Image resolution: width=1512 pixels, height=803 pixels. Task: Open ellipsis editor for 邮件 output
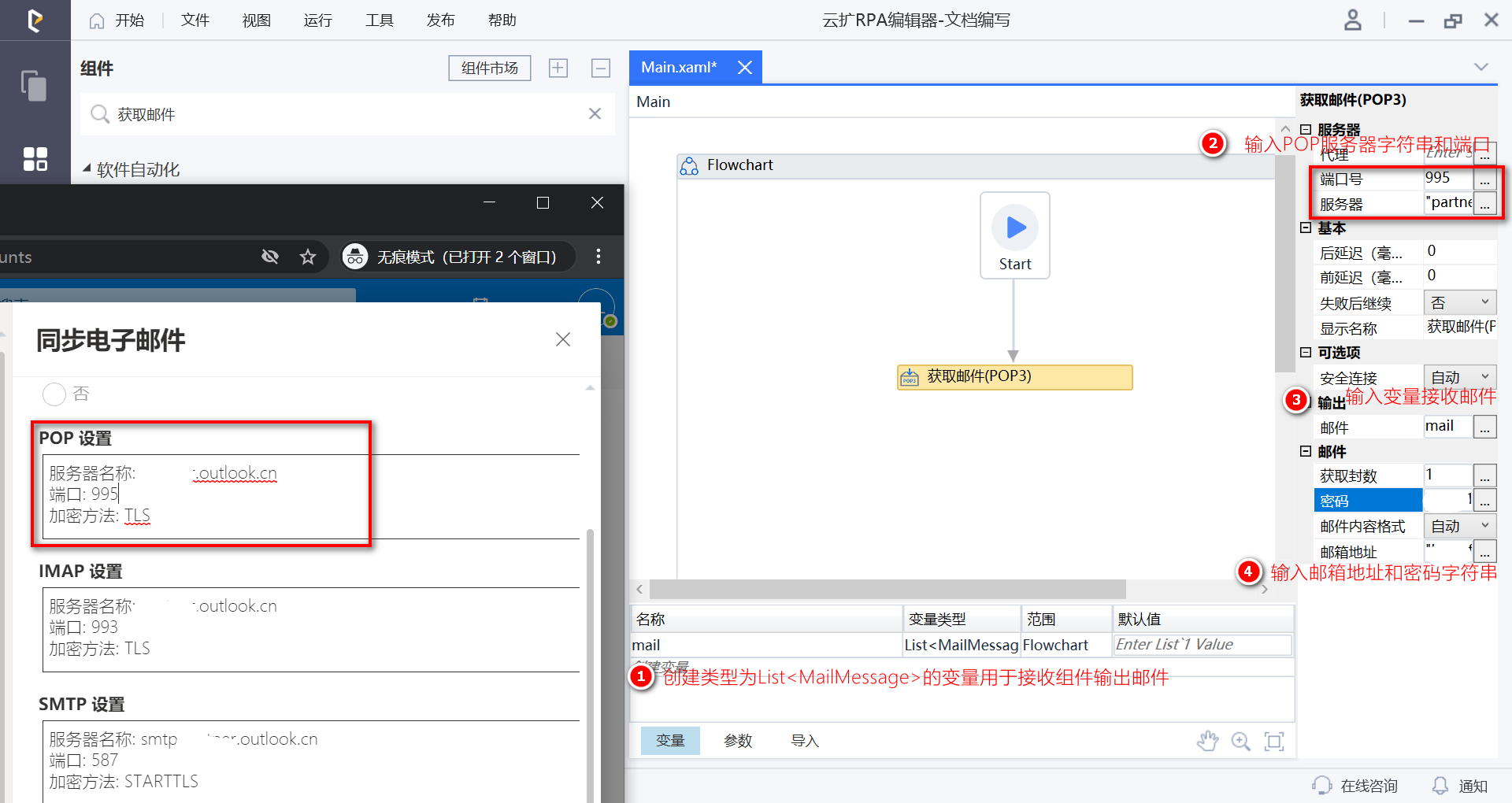click(x=1484, y=427)
